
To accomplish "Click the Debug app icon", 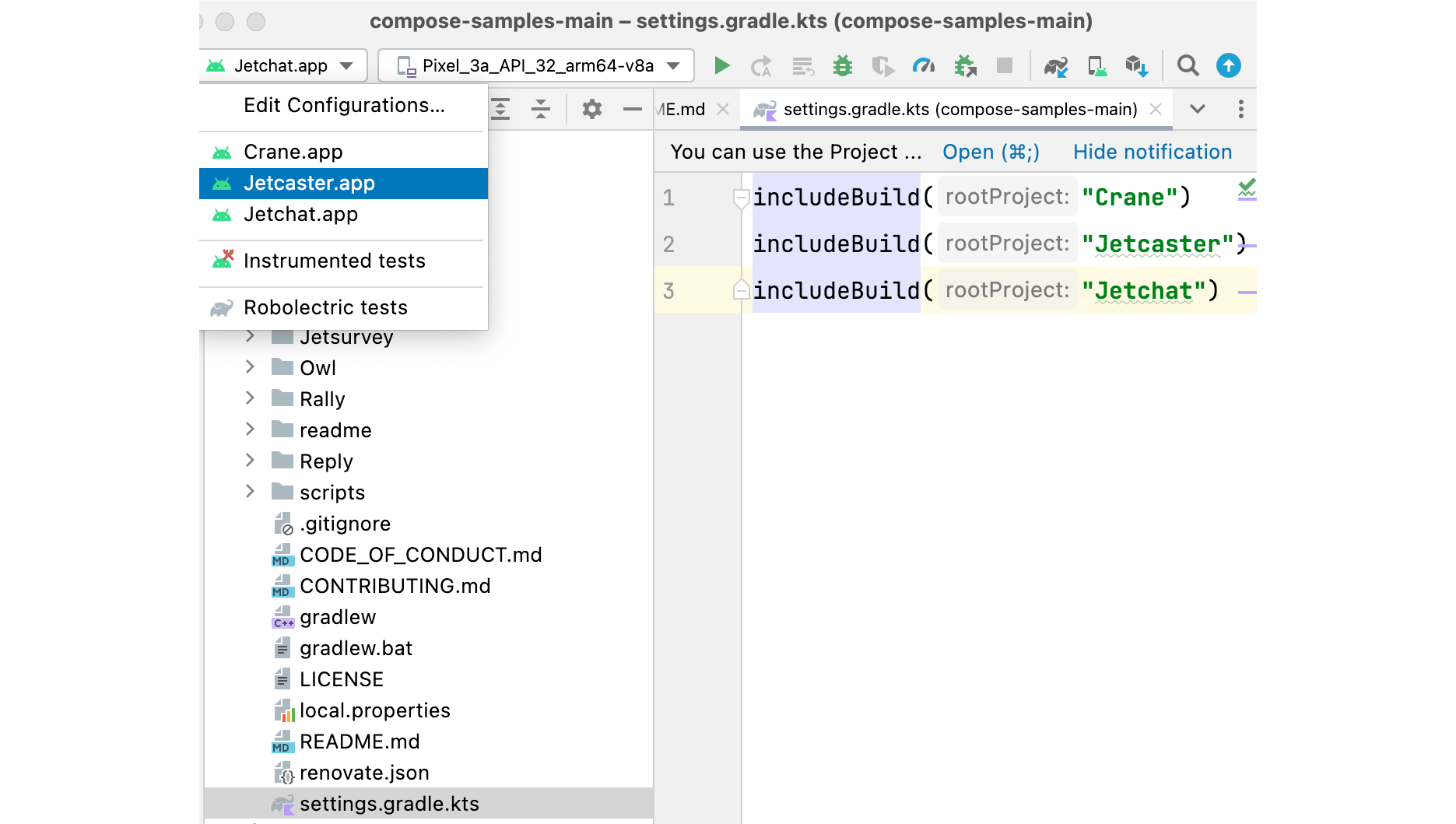I will [x=843, y=65].
